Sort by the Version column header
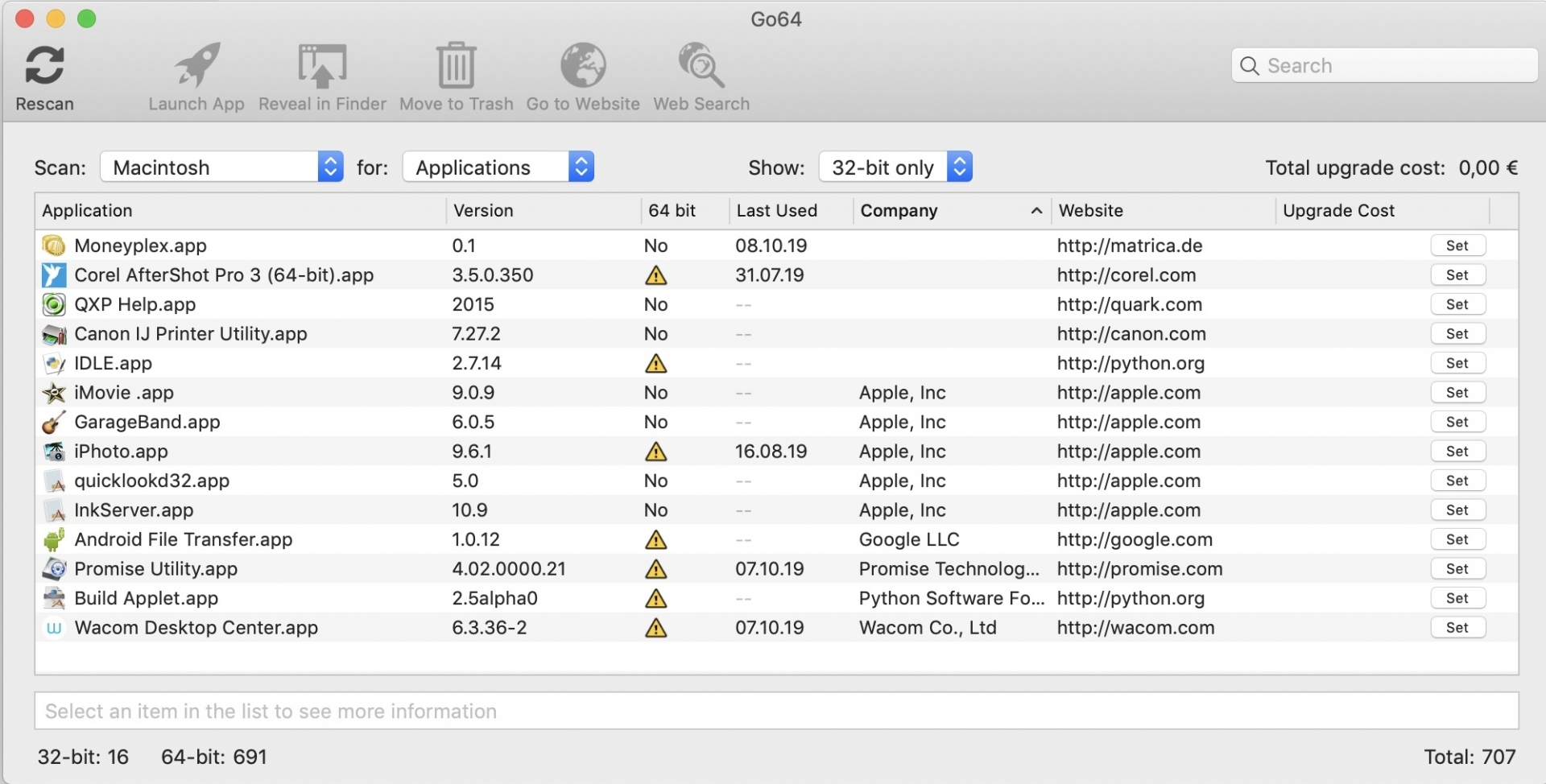 [544, 211]
